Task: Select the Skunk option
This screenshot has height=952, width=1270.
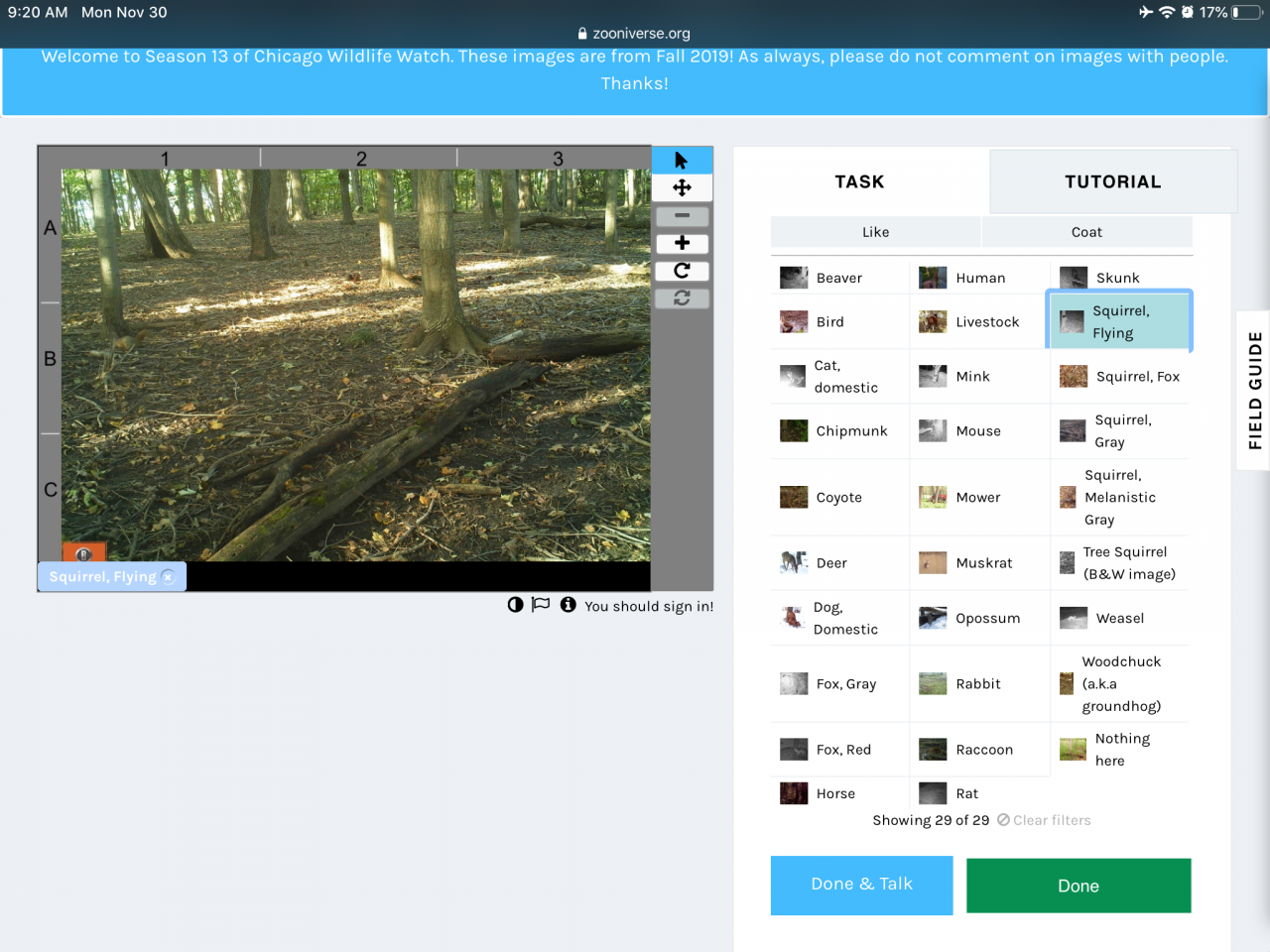Action: coord(1119,278)
